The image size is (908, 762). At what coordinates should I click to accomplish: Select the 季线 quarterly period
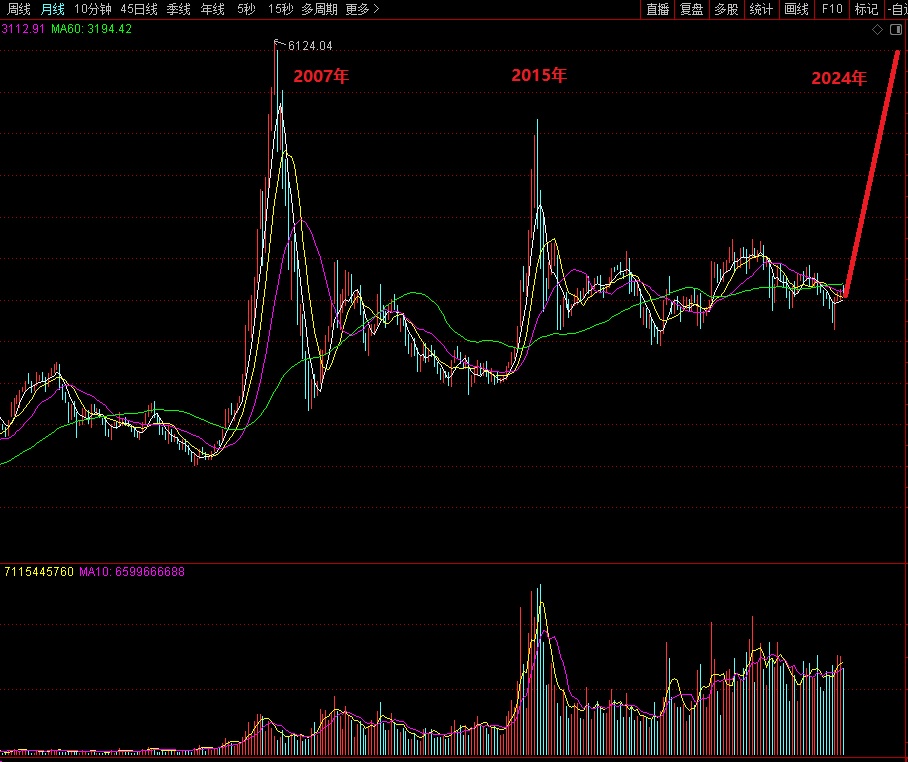click(x=178, y=9)
